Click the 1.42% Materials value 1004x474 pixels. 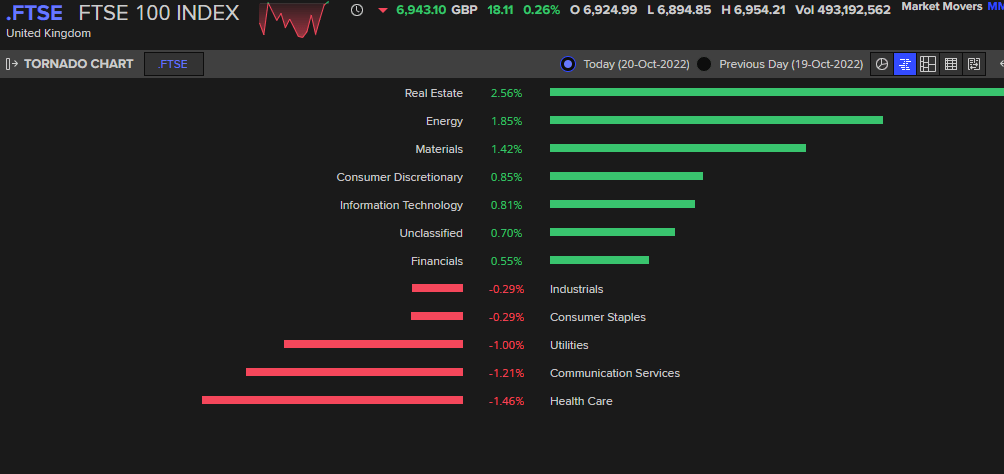[506, 149]
